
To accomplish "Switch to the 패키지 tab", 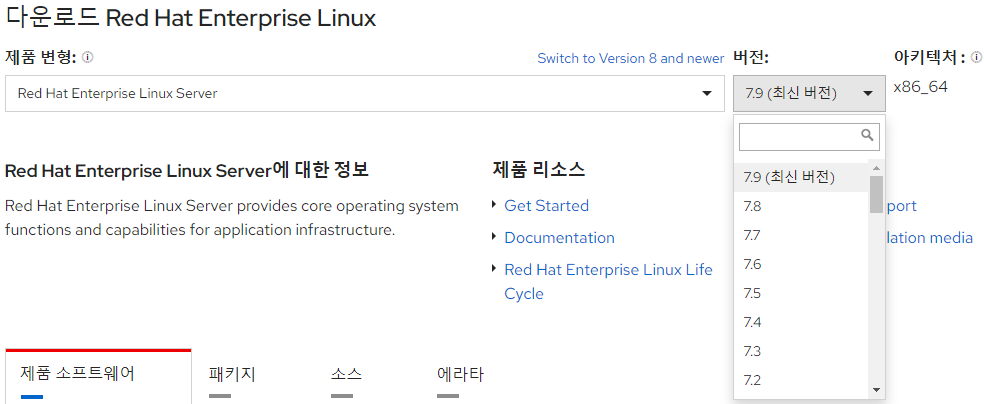I will (x=232, y=376).
